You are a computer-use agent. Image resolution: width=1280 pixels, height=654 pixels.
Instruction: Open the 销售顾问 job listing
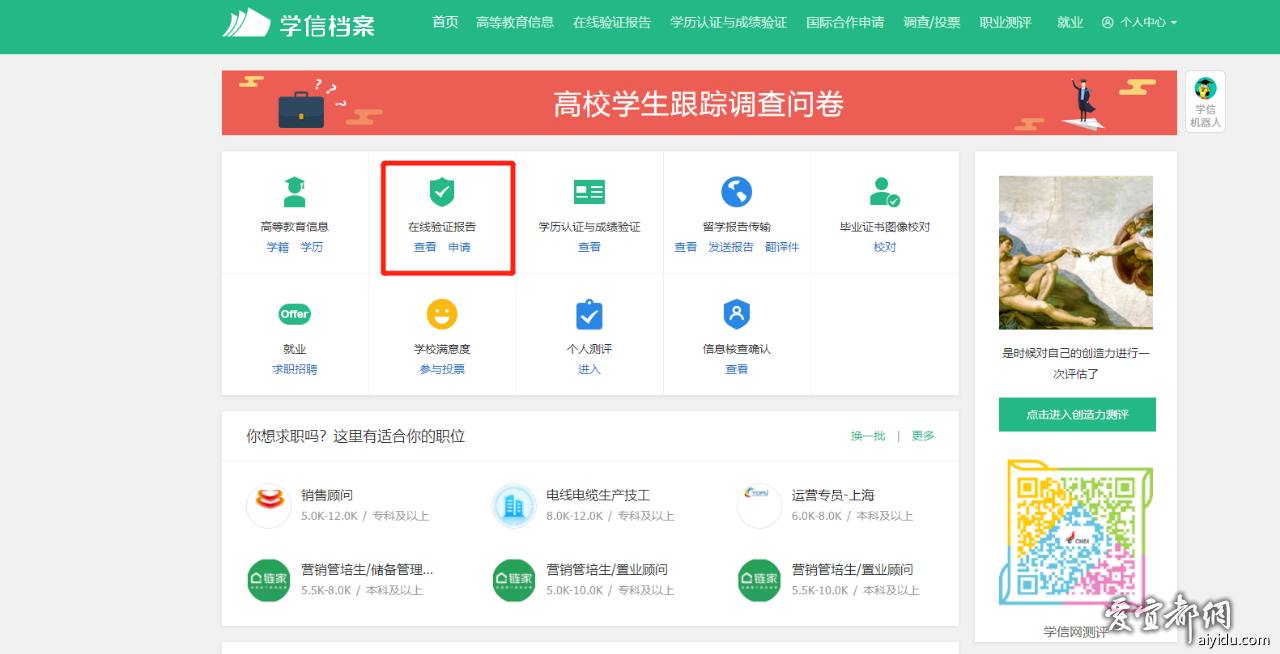click(327, 495)
